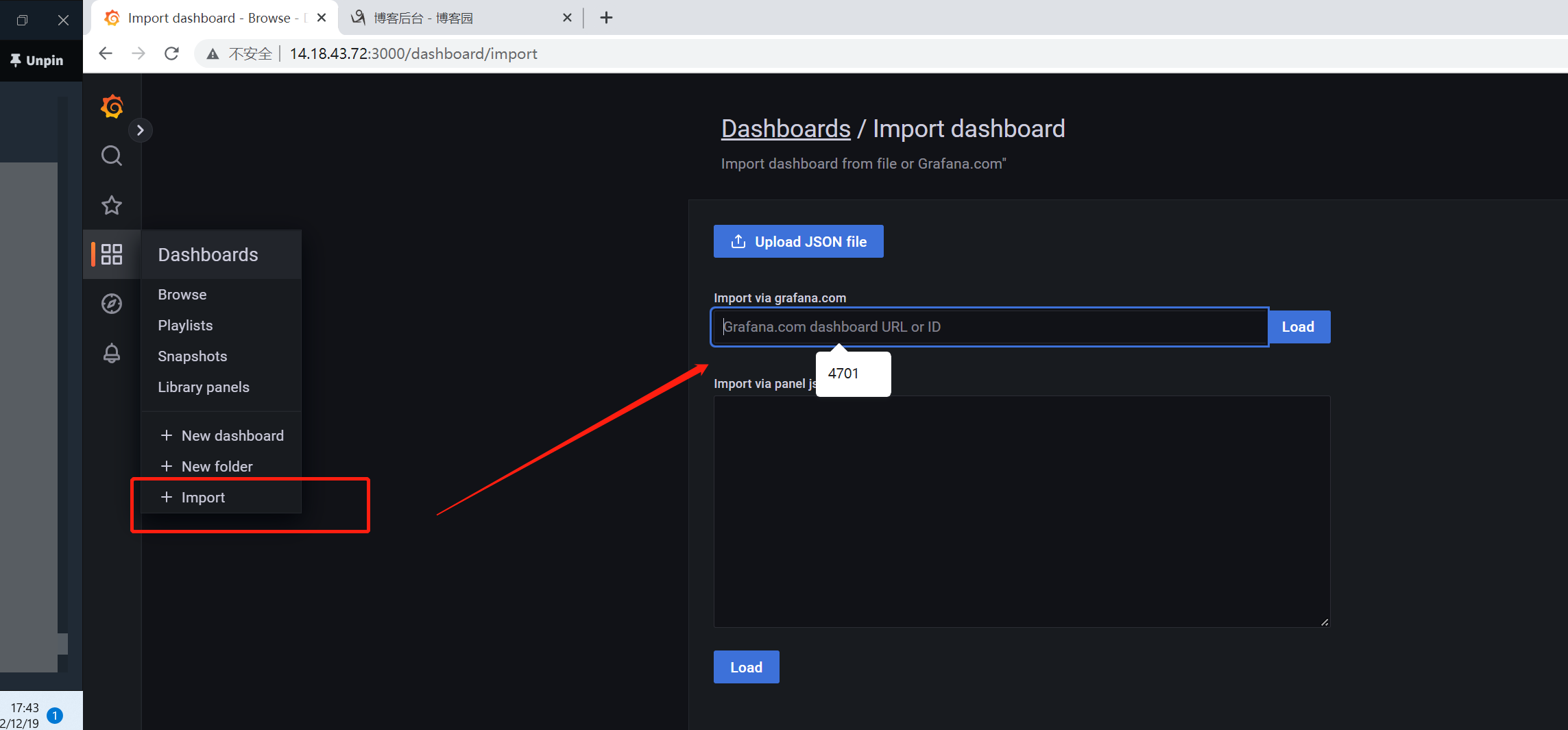Click the Dashboards grid icon
Viewport: 1568px width, 730px height.
point(112,254)
